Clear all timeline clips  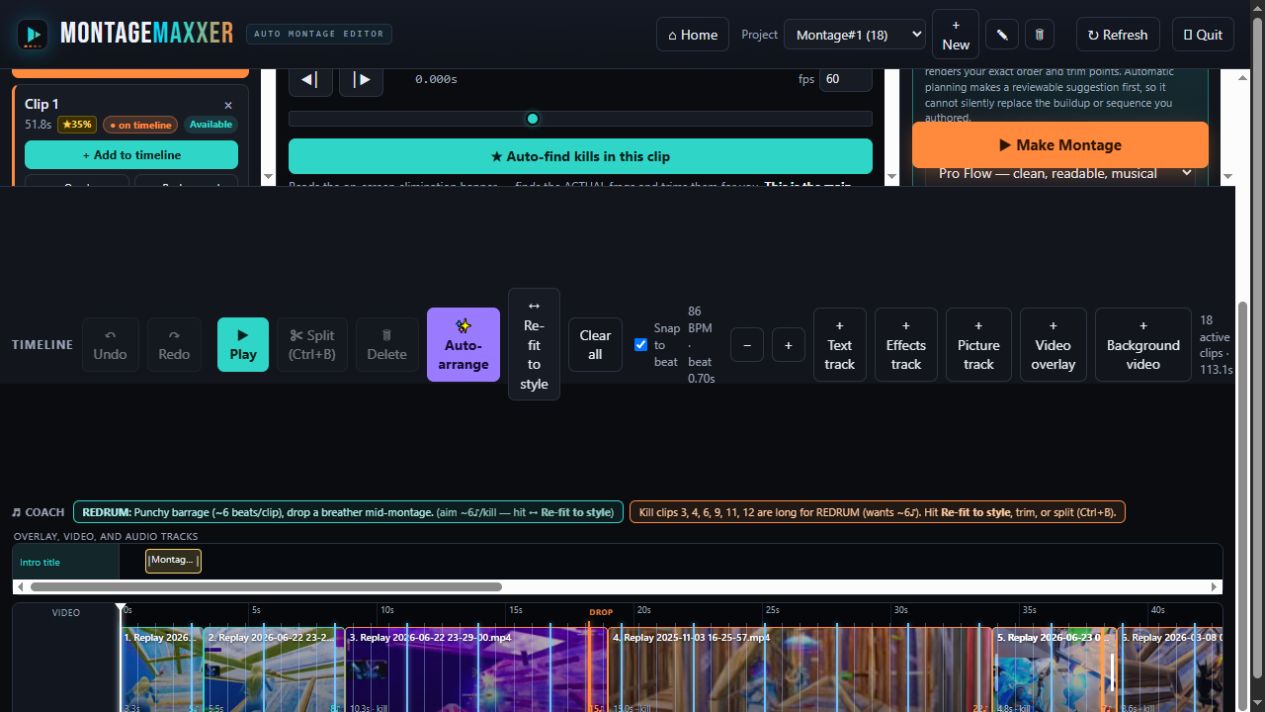click(x=595, y=345)
